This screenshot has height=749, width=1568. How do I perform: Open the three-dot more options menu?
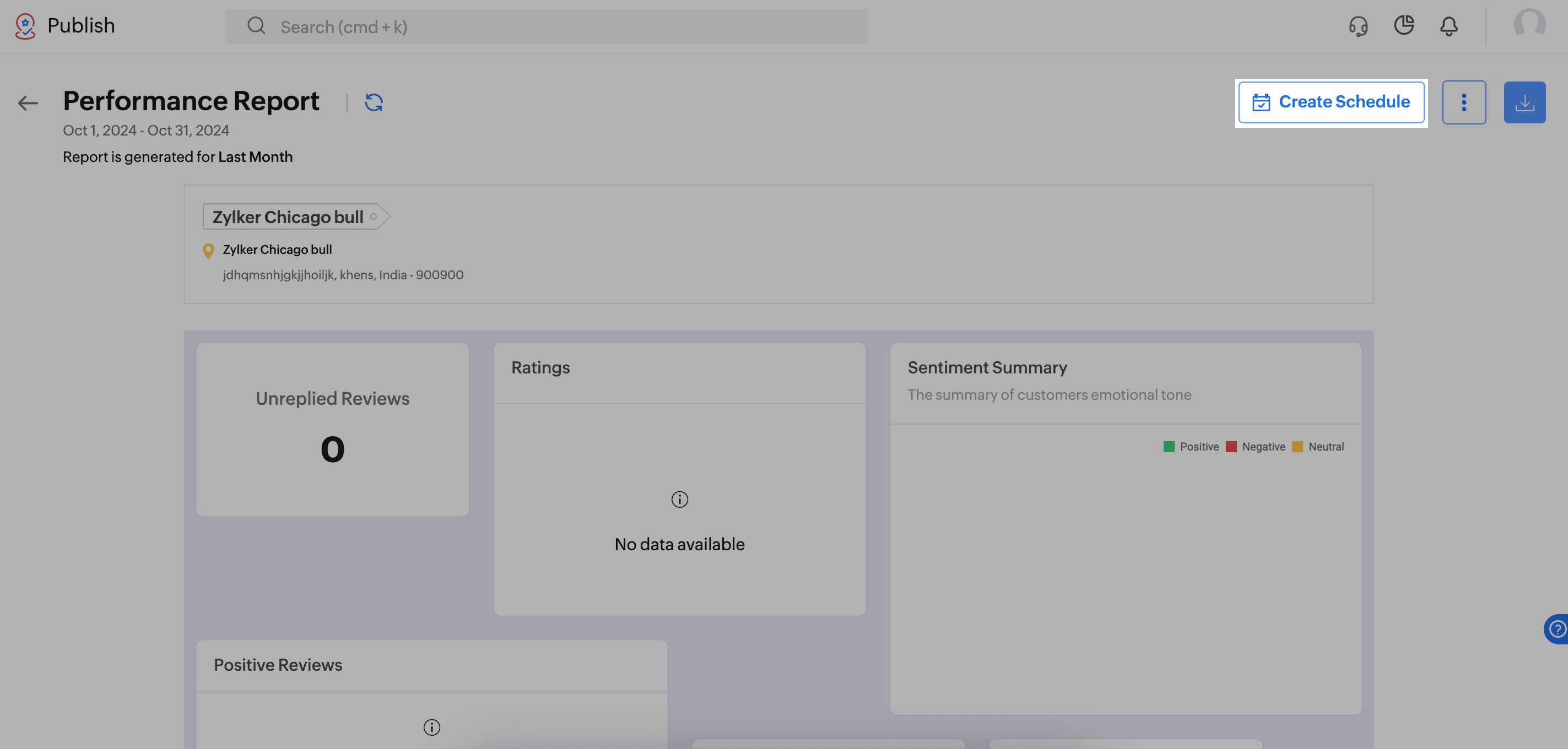tap(1464, 102)
